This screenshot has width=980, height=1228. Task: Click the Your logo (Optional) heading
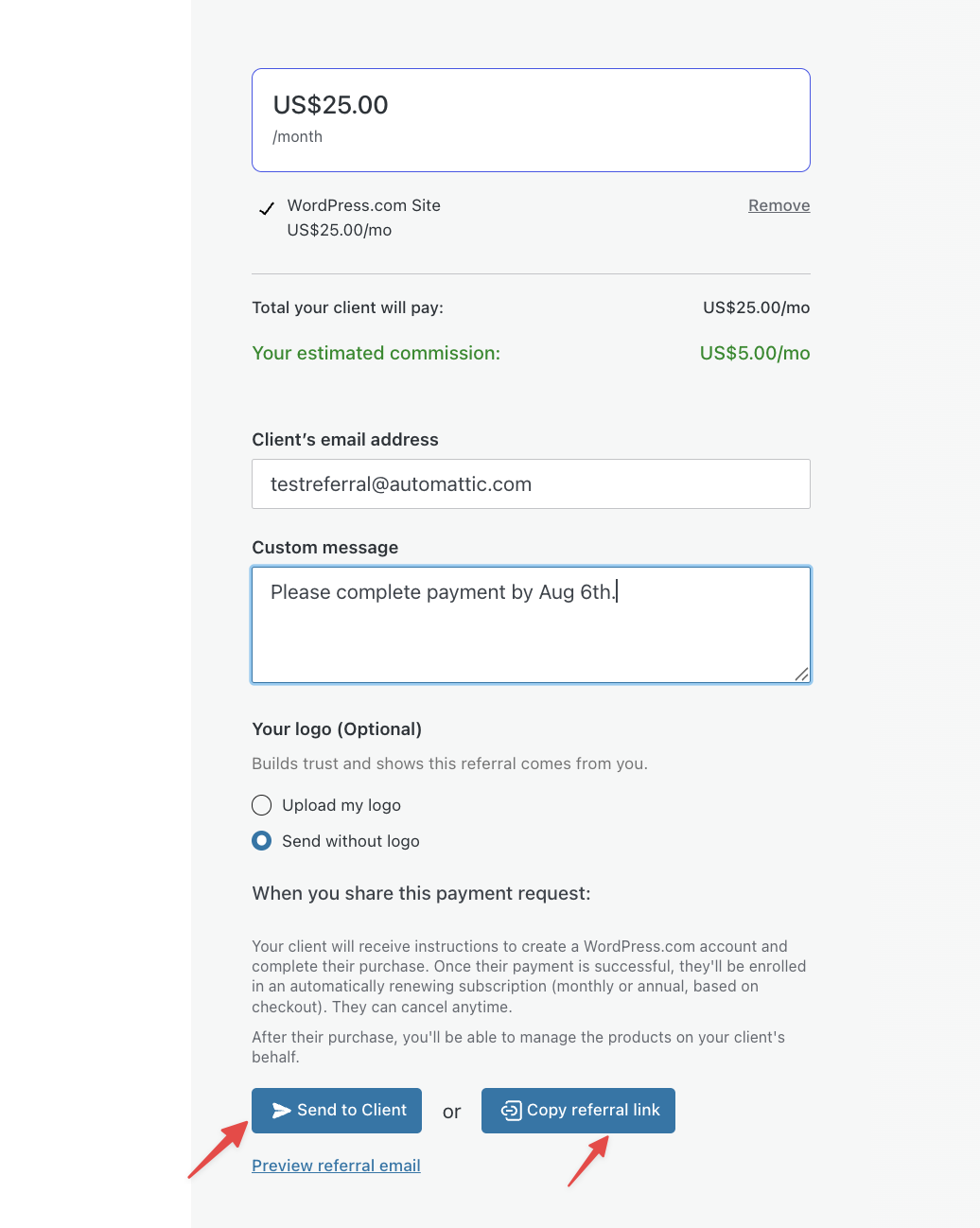[x=337, y=729]
